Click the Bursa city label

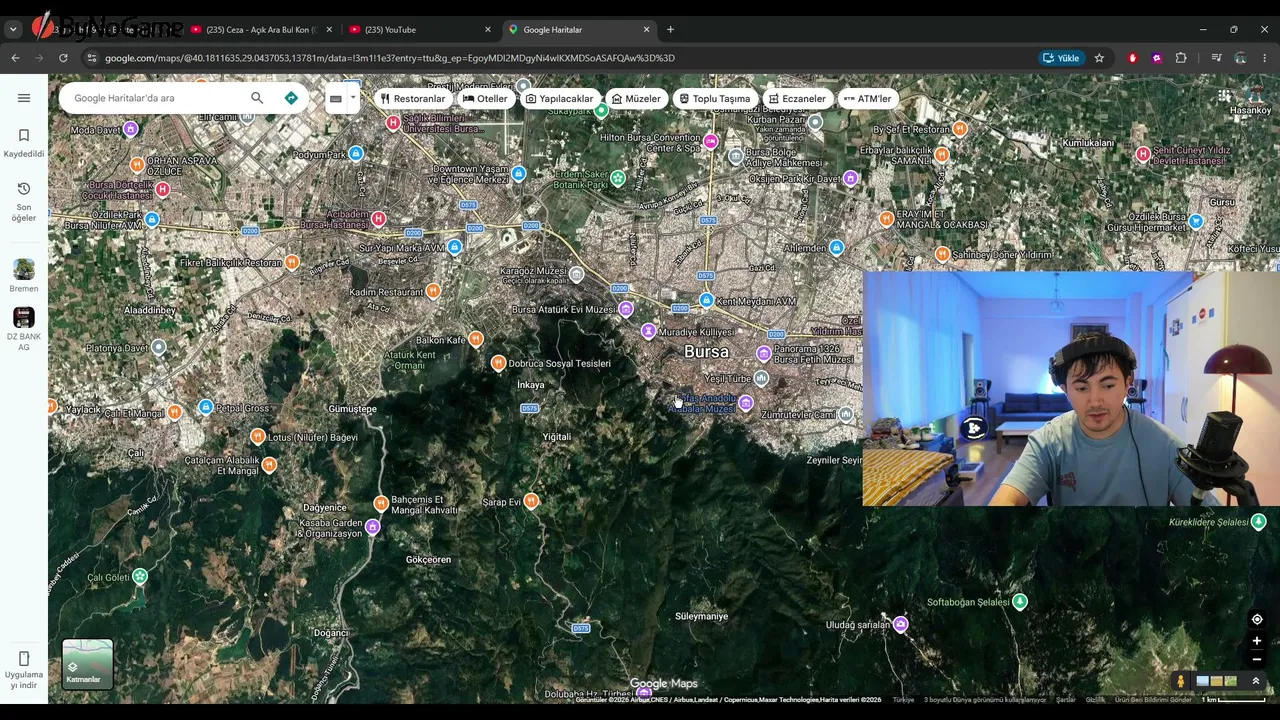pyautogui.click(x=706, y=352)
